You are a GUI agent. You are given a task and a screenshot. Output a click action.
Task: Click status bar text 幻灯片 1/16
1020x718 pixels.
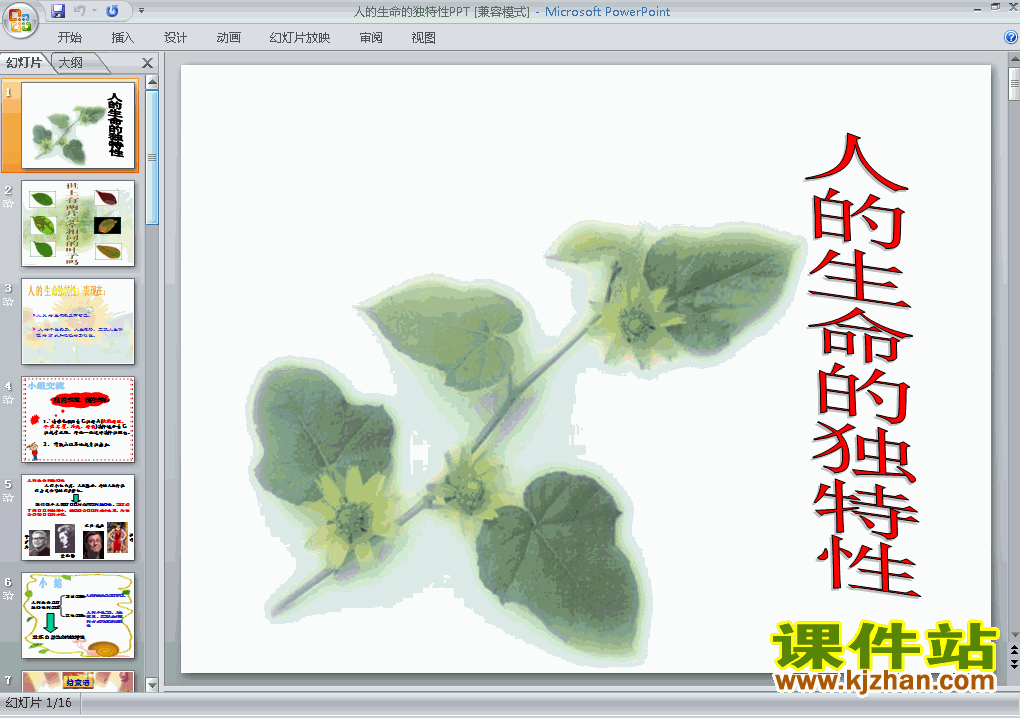pyautogui.click(x=38, y=703)
